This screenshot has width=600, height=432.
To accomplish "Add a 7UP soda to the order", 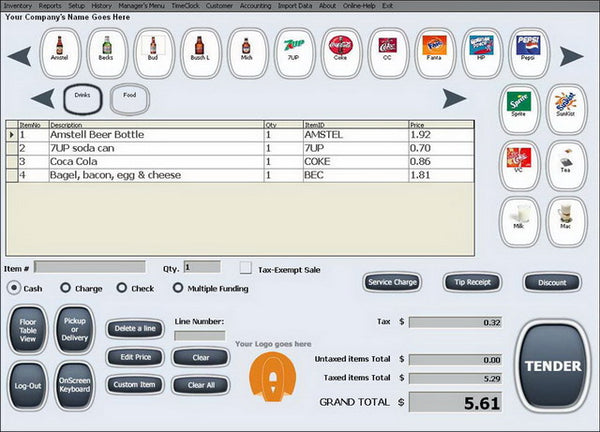I will click(x=295, y=53).
